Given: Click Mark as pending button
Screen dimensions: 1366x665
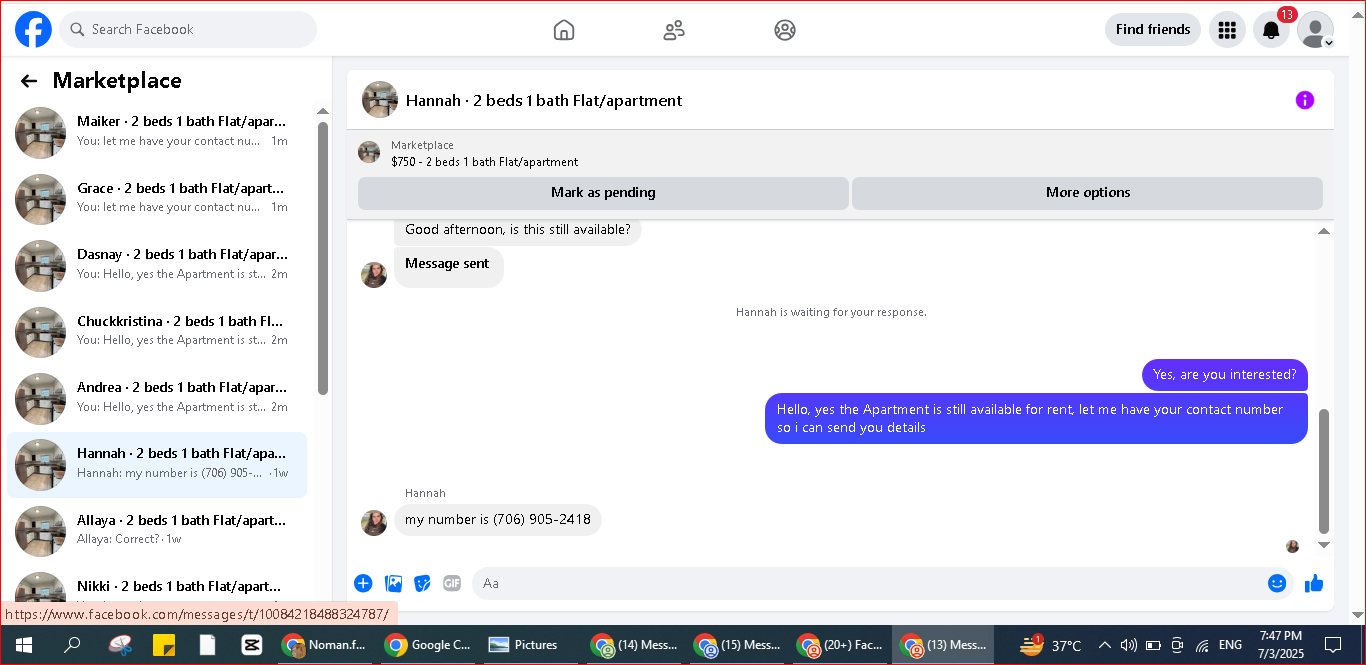Looking at the screenshot, I should 603,193.
